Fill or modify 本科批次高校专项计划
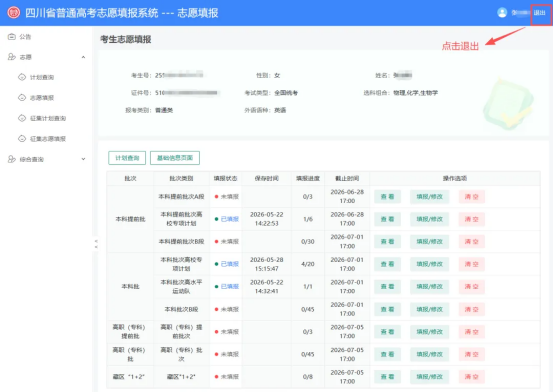This screenshot has width=553, height=392. 429,264
